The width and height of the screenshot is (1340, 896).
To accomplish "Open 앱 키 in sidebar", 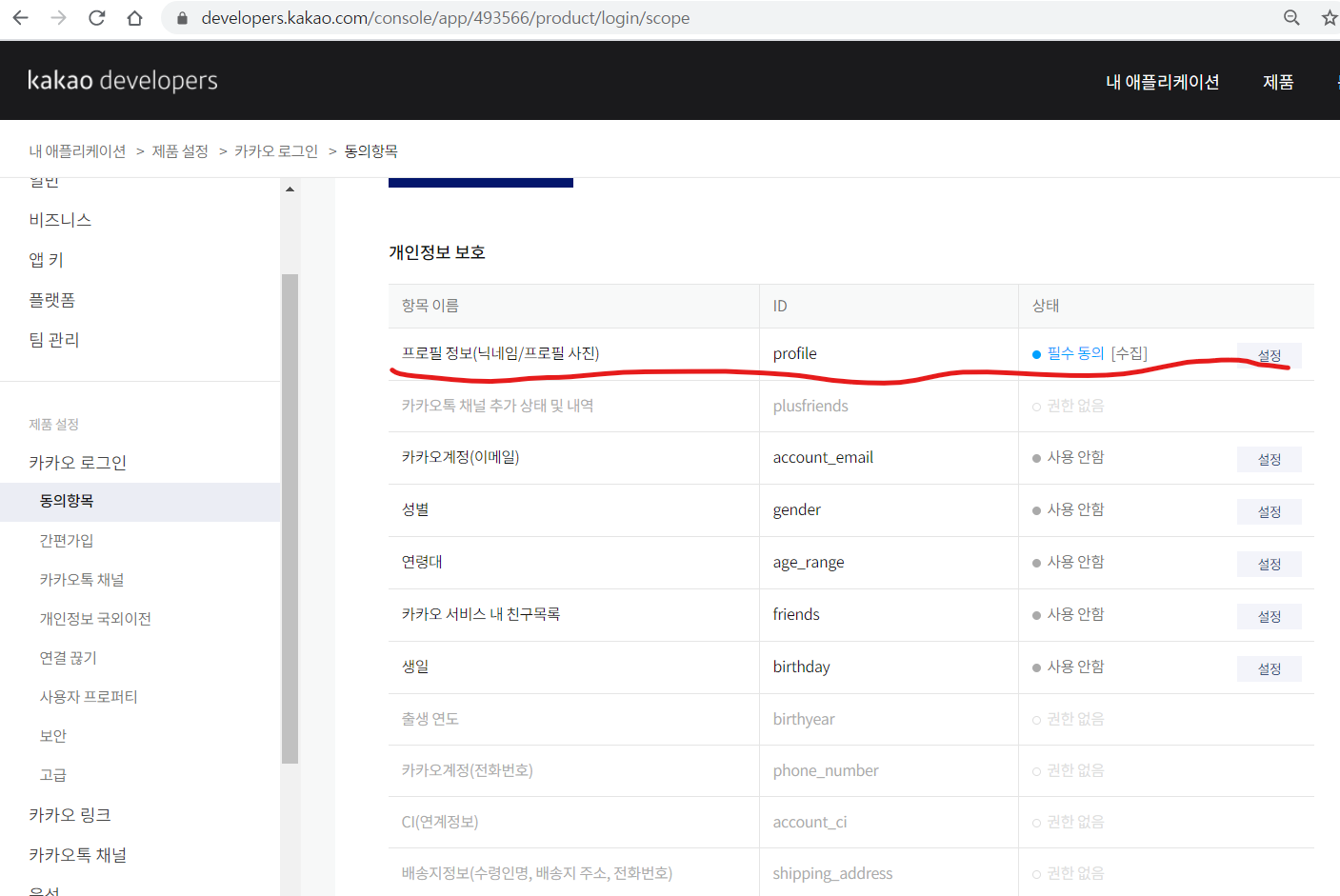I will [46, 260].
